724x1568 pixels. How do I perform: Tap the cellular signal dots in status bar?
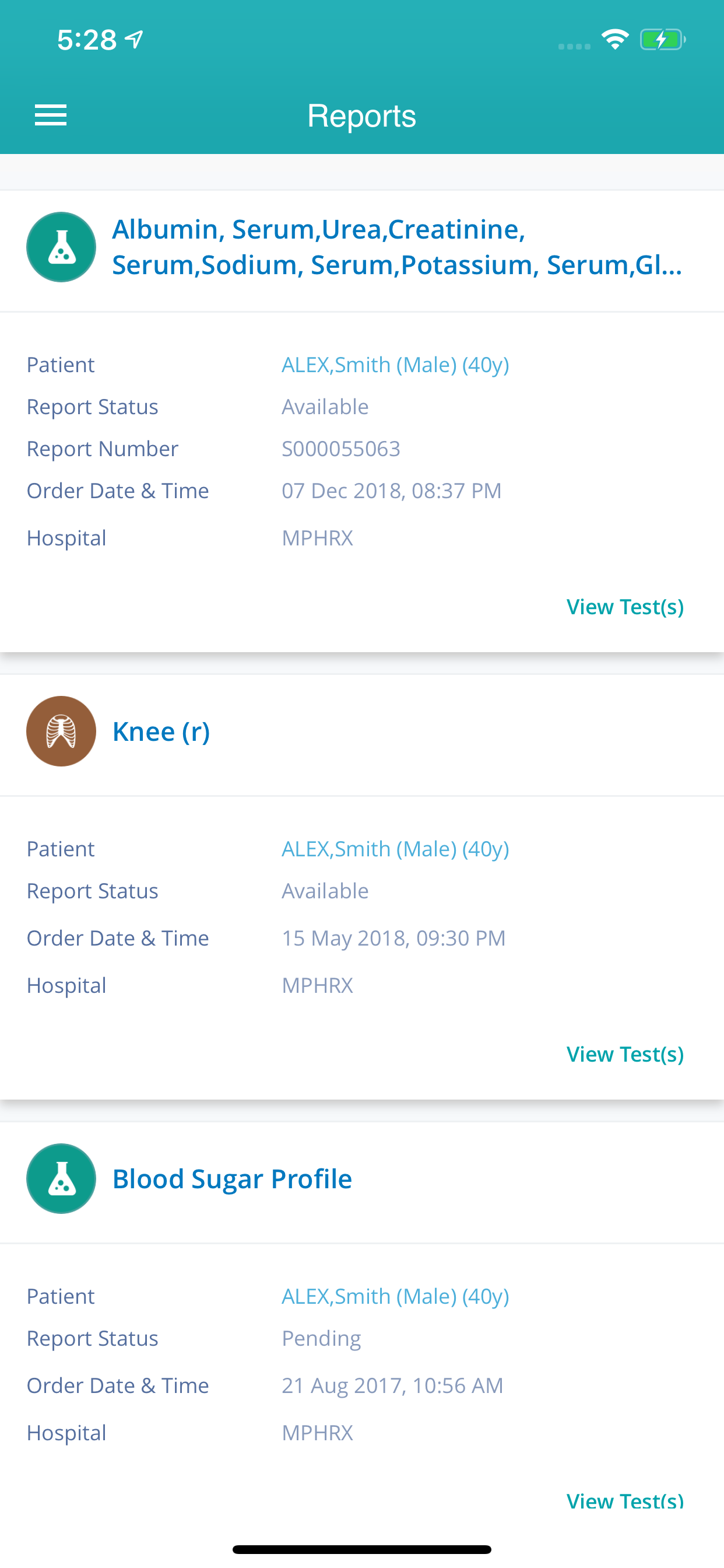click(x=574, y=45)
